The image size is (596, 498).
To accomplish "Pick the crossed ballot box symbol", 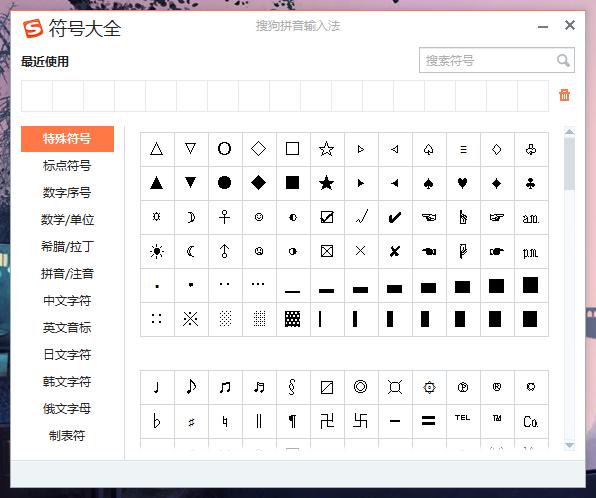I will coord(327,251).
